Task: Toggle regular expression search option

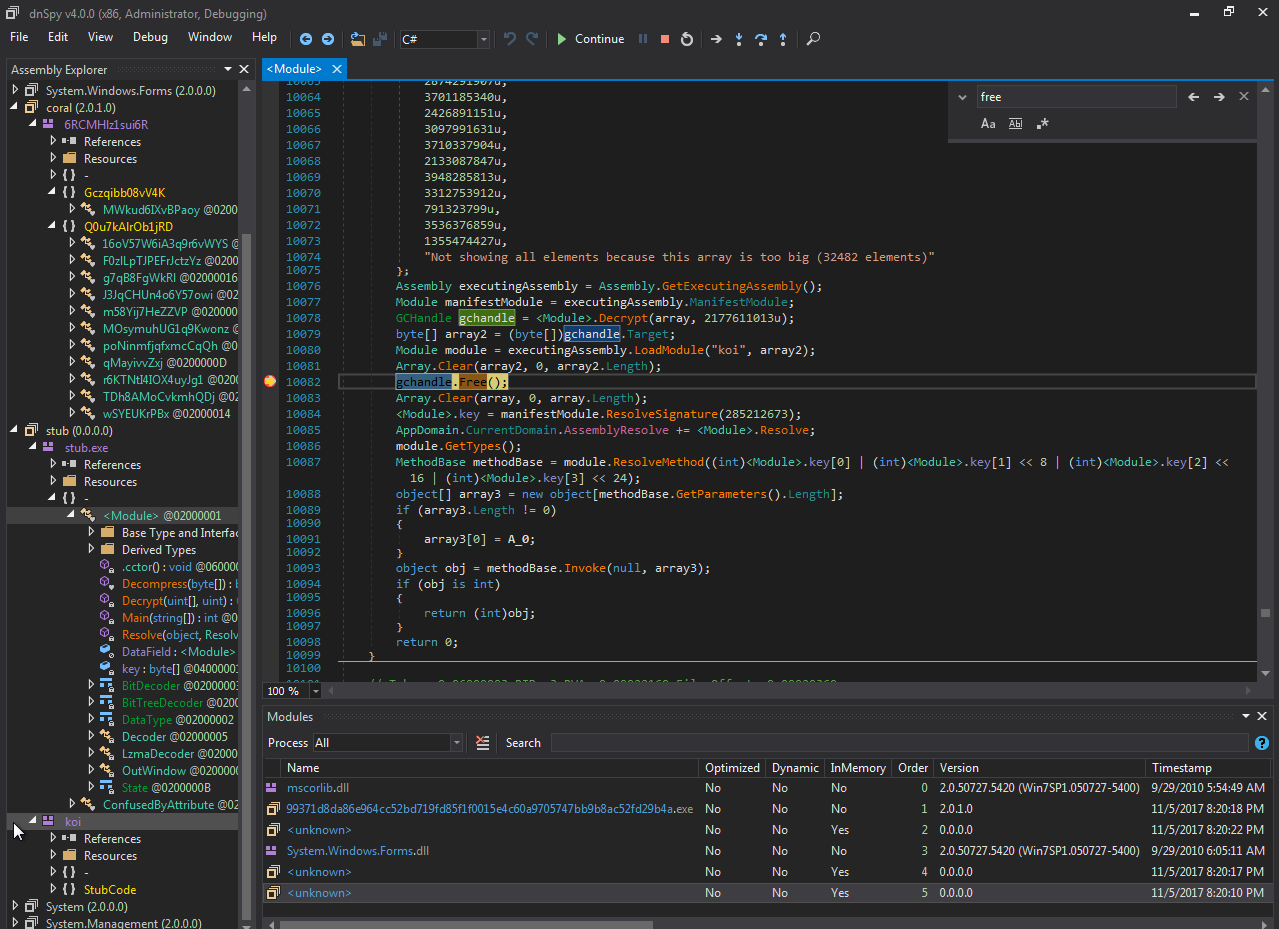Action: [x=1042, y=124]
